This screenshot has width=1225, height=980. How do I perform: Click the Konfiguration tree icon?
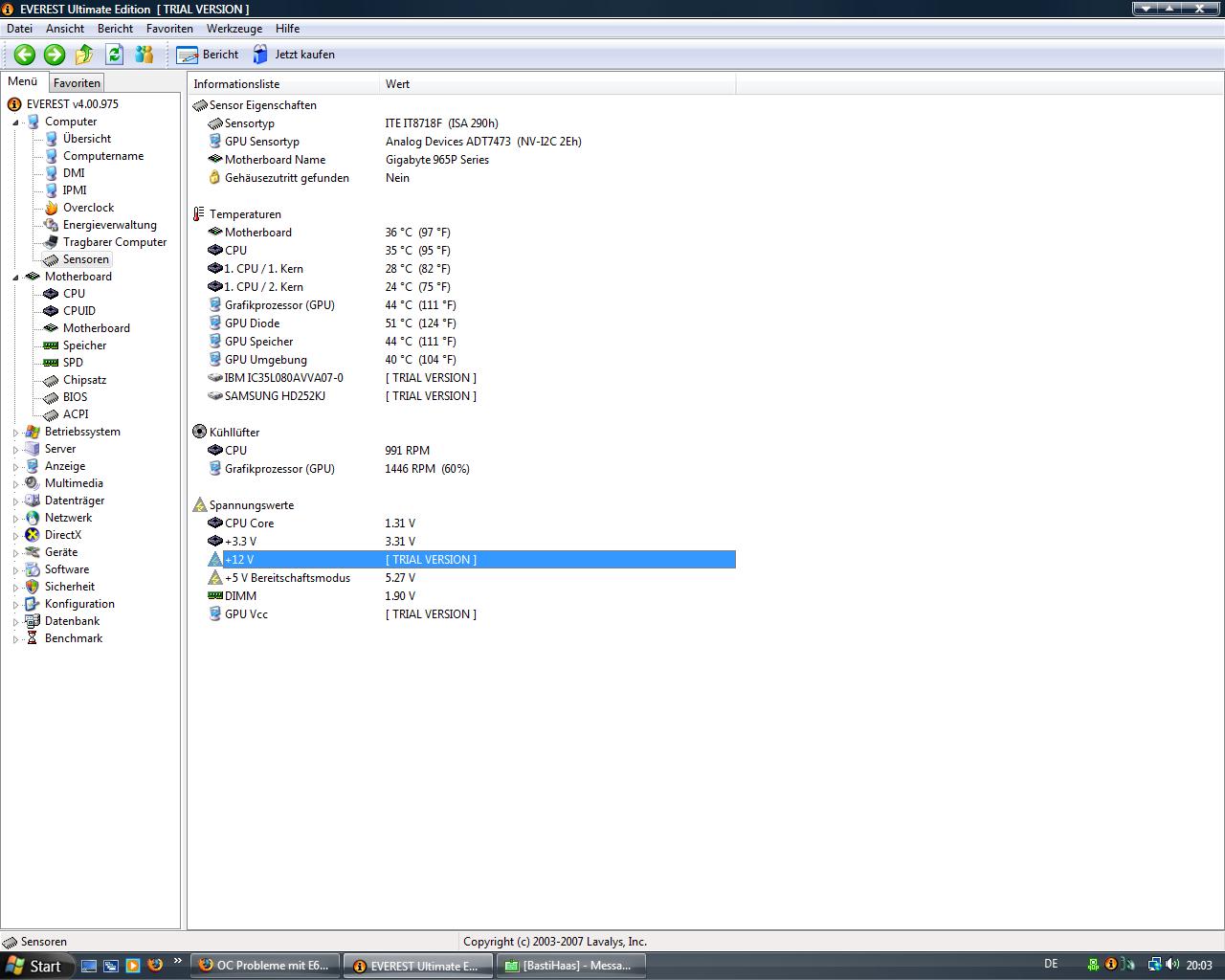pyautogui.click(x=33, y=604)
